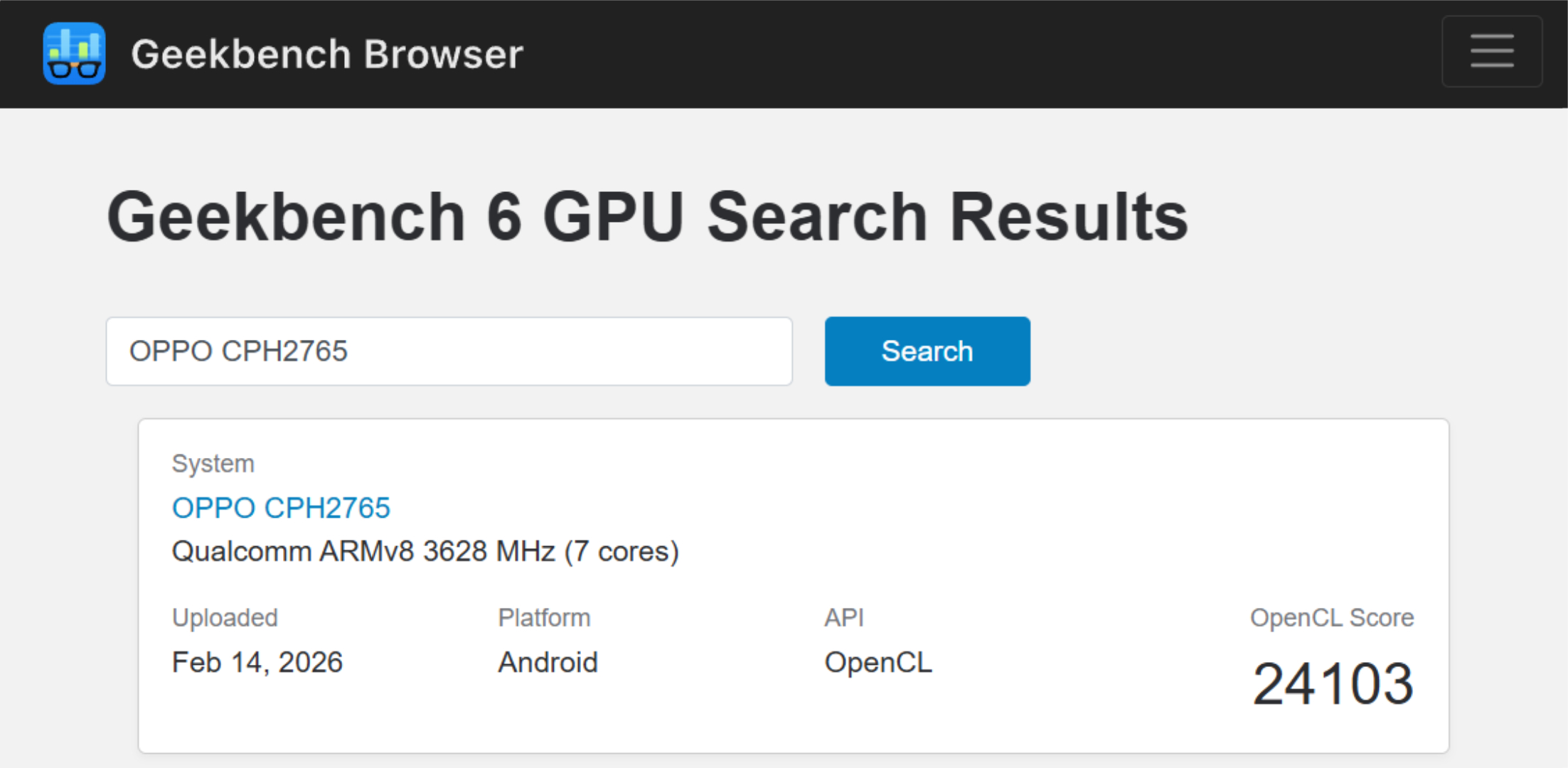Viewport: 1568px width, 768px height.
Task: Click gray page background right of Search button
Action: click(1280, 351)
